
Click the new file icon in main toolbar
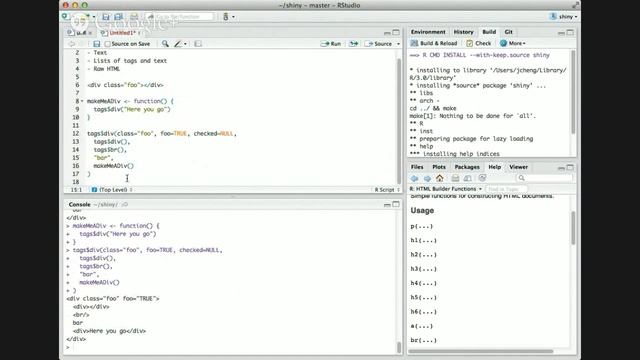(x=65, y=17)
